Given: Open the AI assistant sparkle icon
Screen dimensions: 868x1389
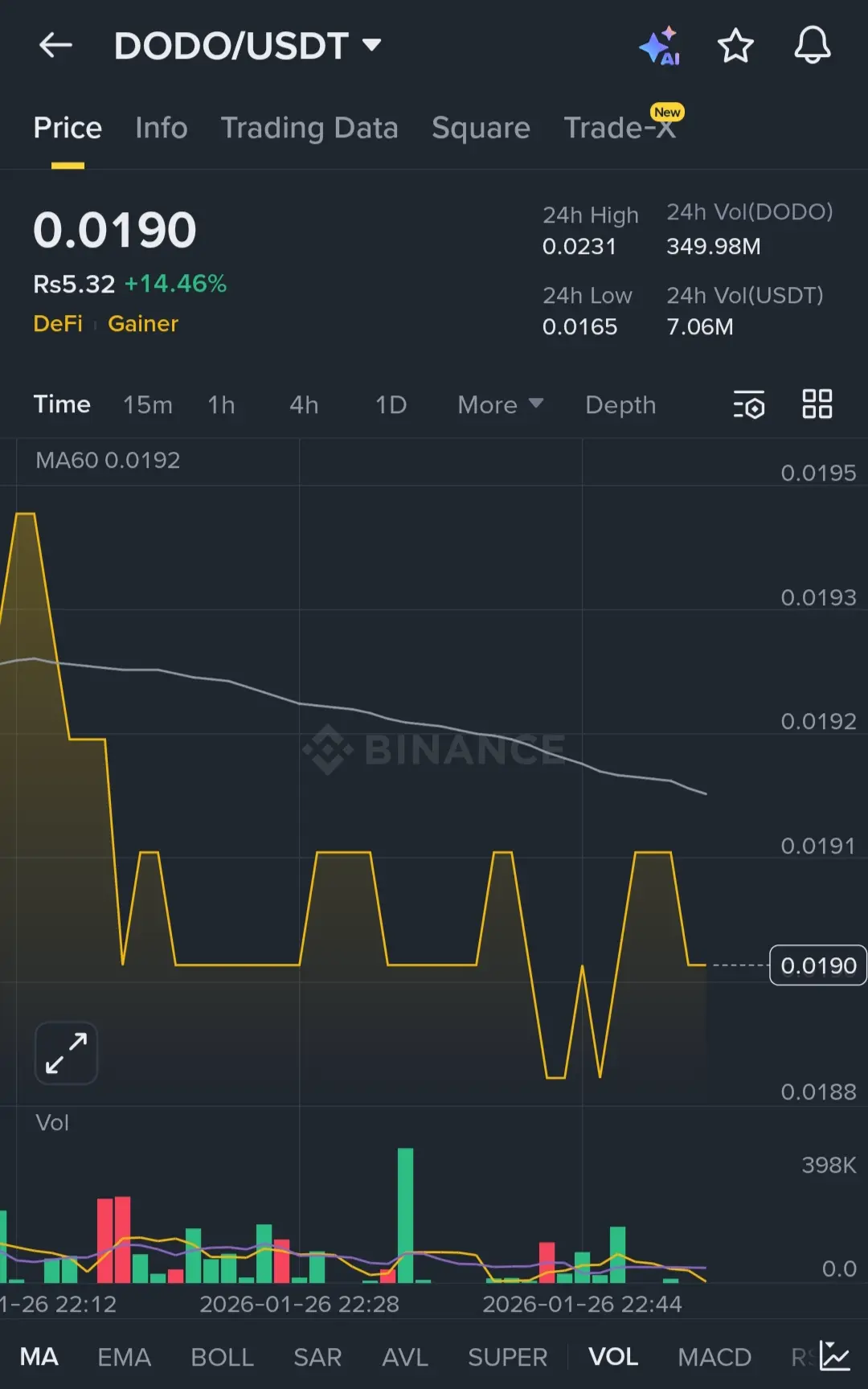Looking at the screenshot, I should pyautogui.click(x=661, y=46).
